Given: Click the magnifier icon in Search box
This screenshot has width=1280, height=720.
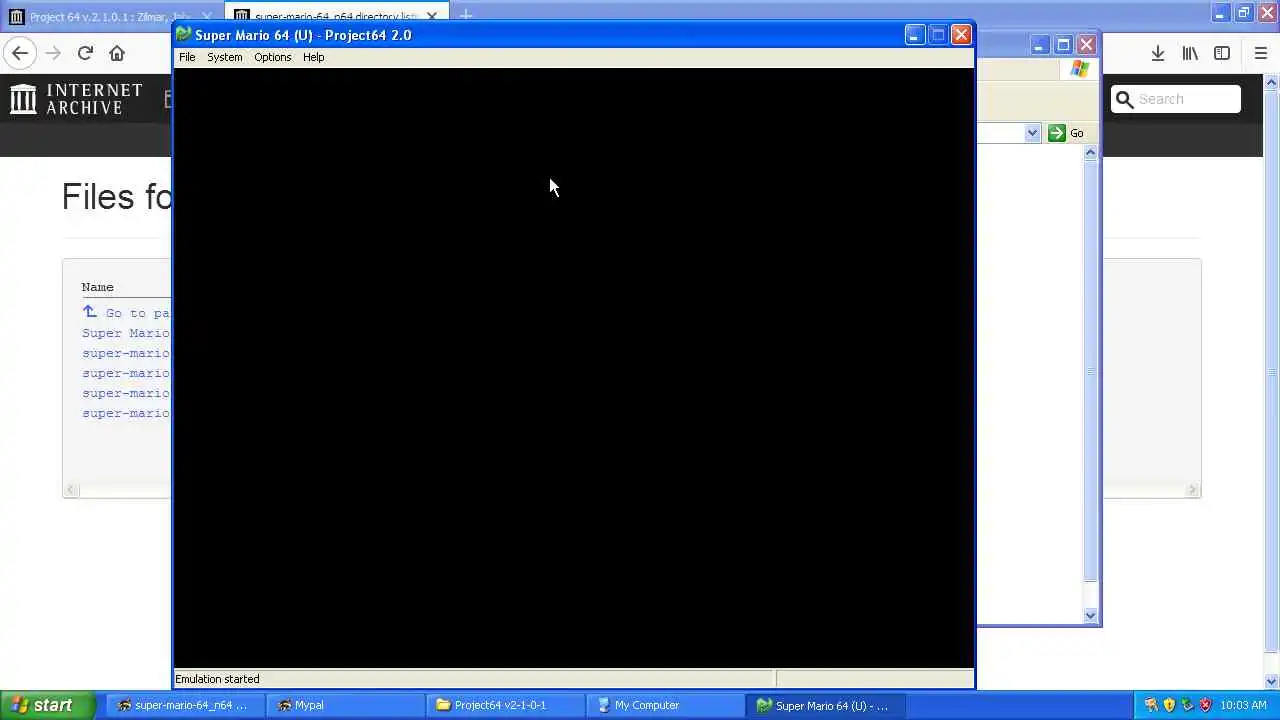Looking at the screenshot, I should 1124,99.
